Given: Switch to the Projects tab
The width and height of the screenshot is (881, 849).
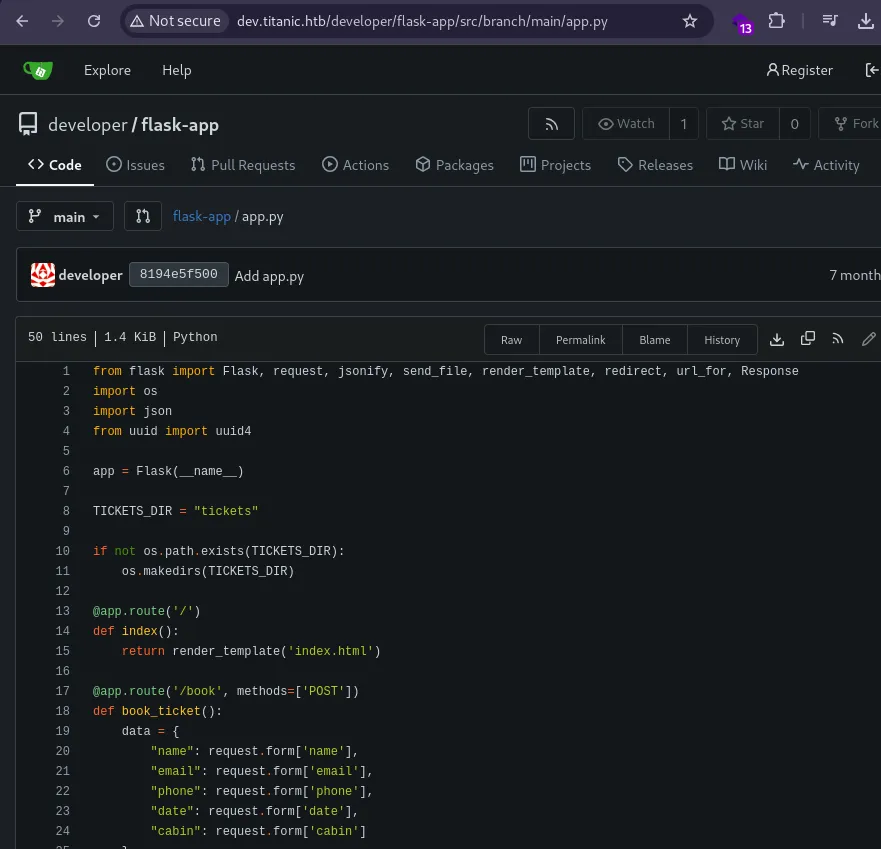Looking at the screenshot, I should point(555,165).
